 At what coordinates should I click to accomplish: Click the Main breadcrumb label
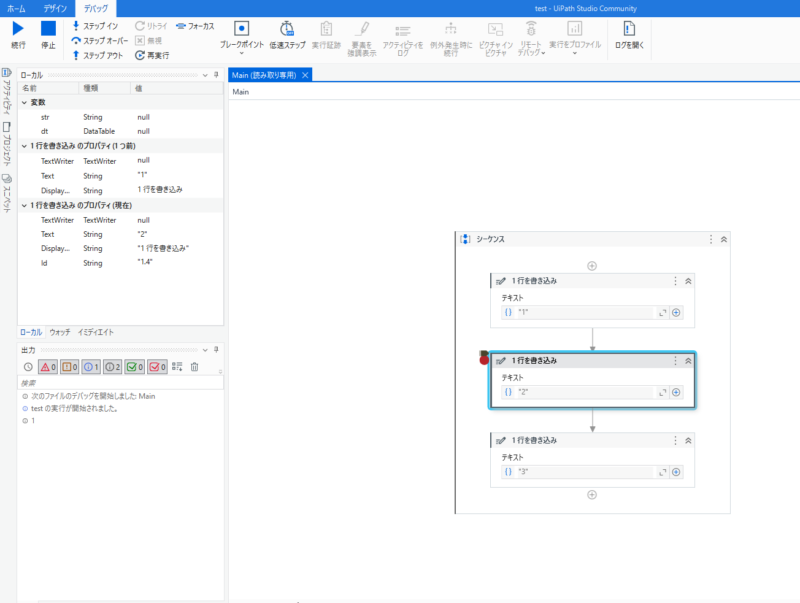[240, 92]
